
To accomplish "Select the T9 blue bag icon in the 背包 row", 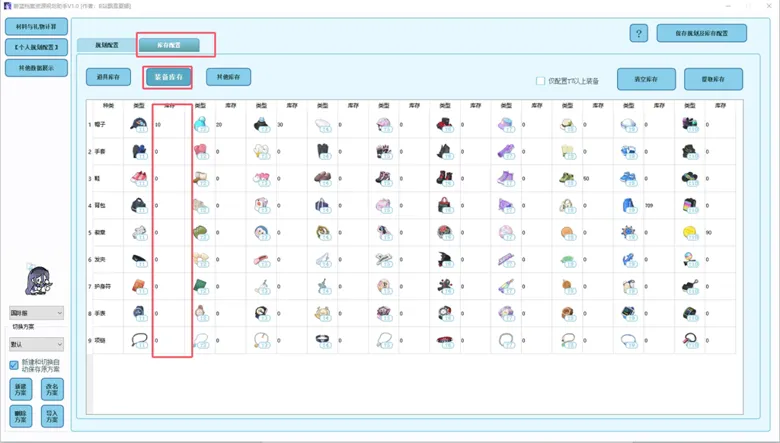I will (x=628, y=205).
